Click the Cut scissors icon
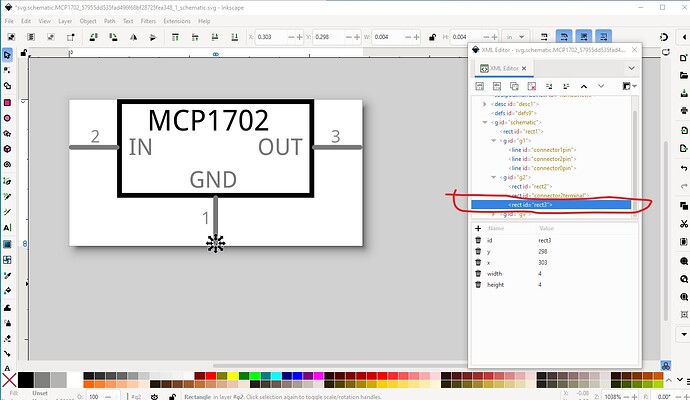 tap(683, 224)
